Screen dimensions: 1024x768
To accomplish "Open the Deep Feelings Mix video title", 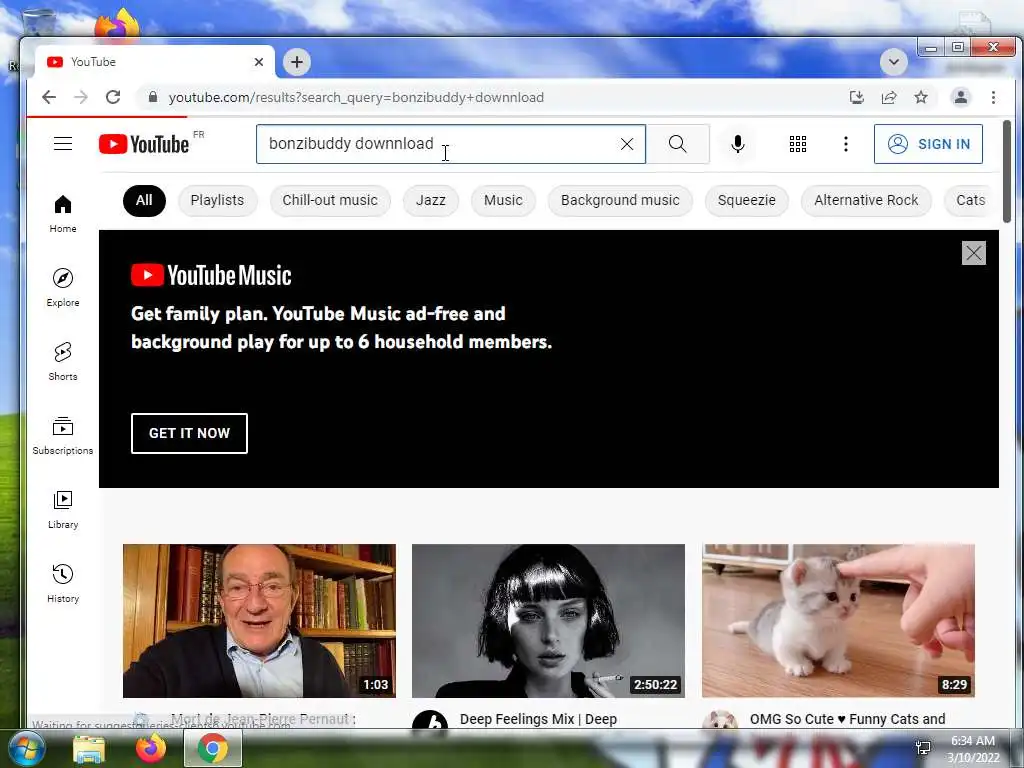I will [538, 719].
